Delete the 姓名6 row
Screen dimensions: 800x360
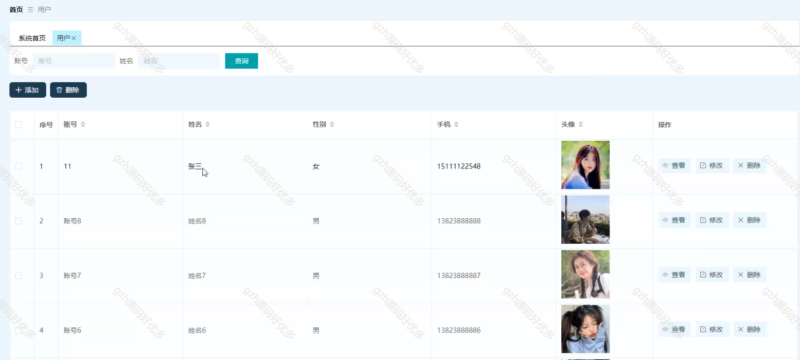point(749,329)
